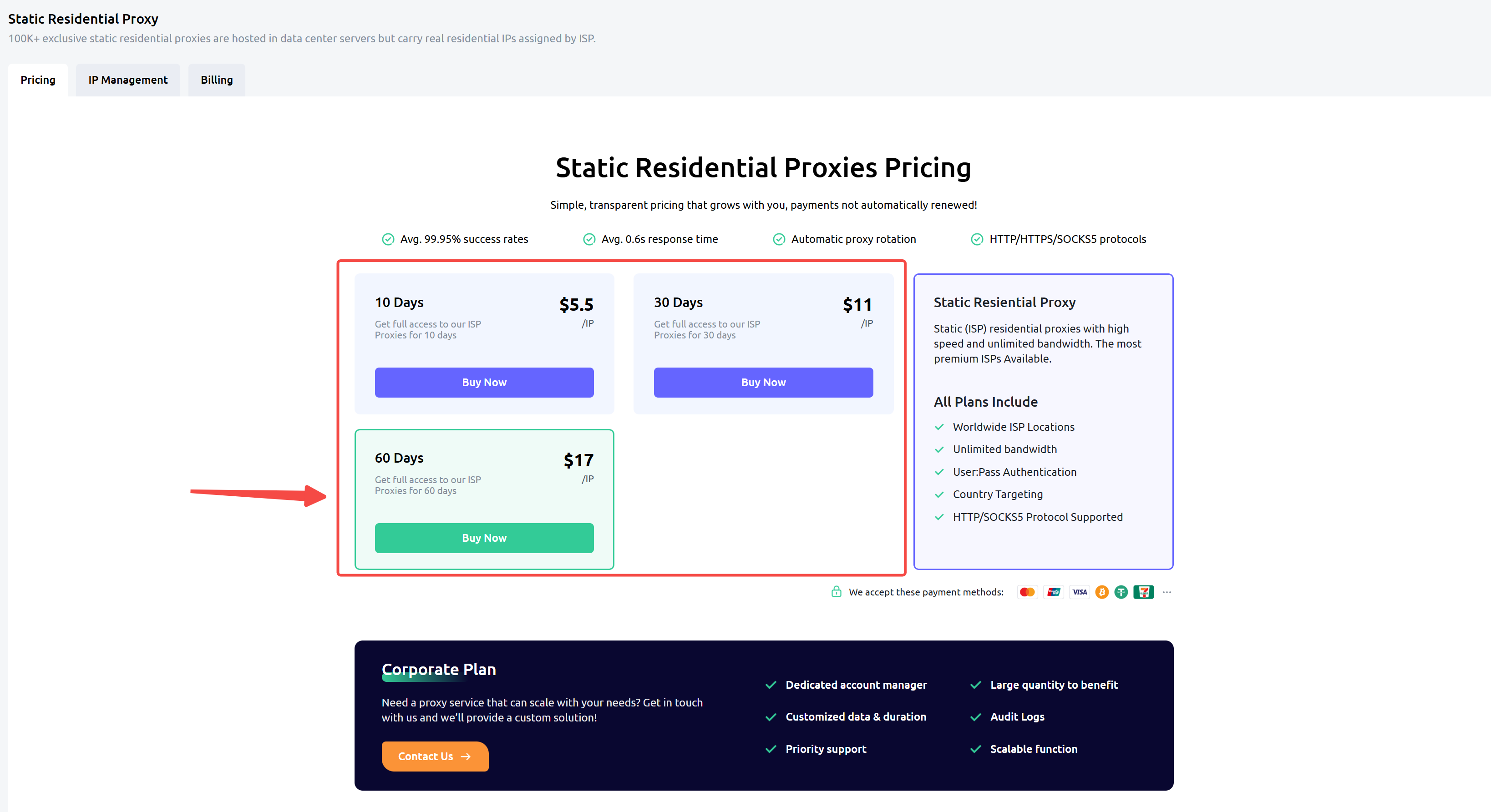Click the Tether payment icon
Screen dimensions: 1491x812
[1121, 592]
